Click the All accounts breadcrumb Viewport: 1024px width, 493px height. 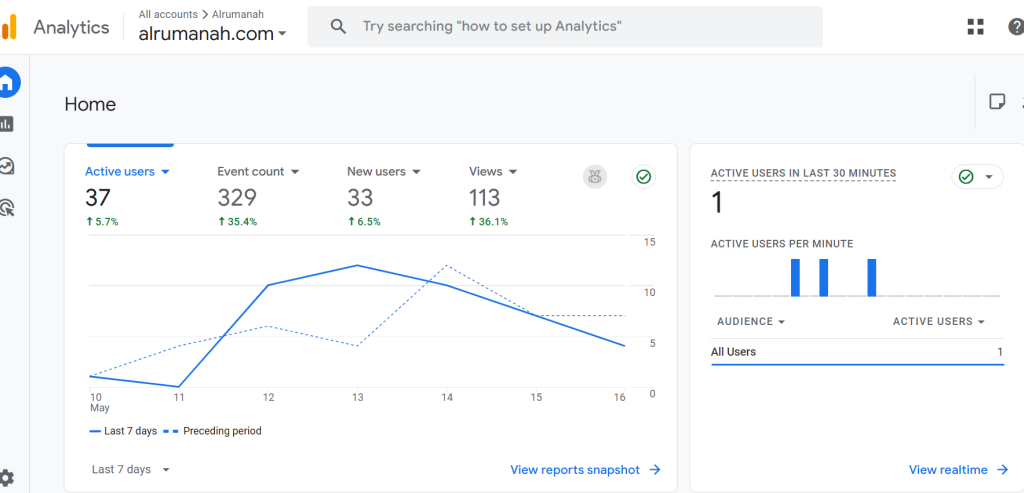coord(168,14)
